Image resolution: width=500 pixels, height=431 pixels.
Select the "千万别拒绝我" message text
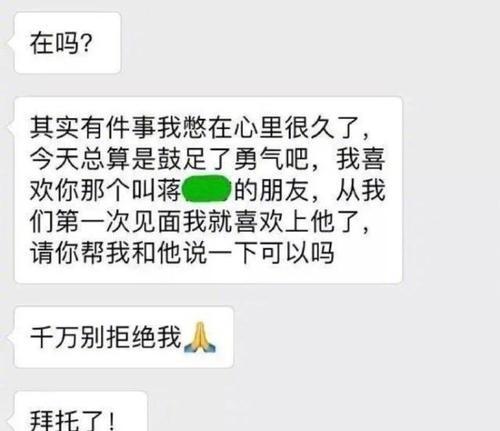pos(106,337)
